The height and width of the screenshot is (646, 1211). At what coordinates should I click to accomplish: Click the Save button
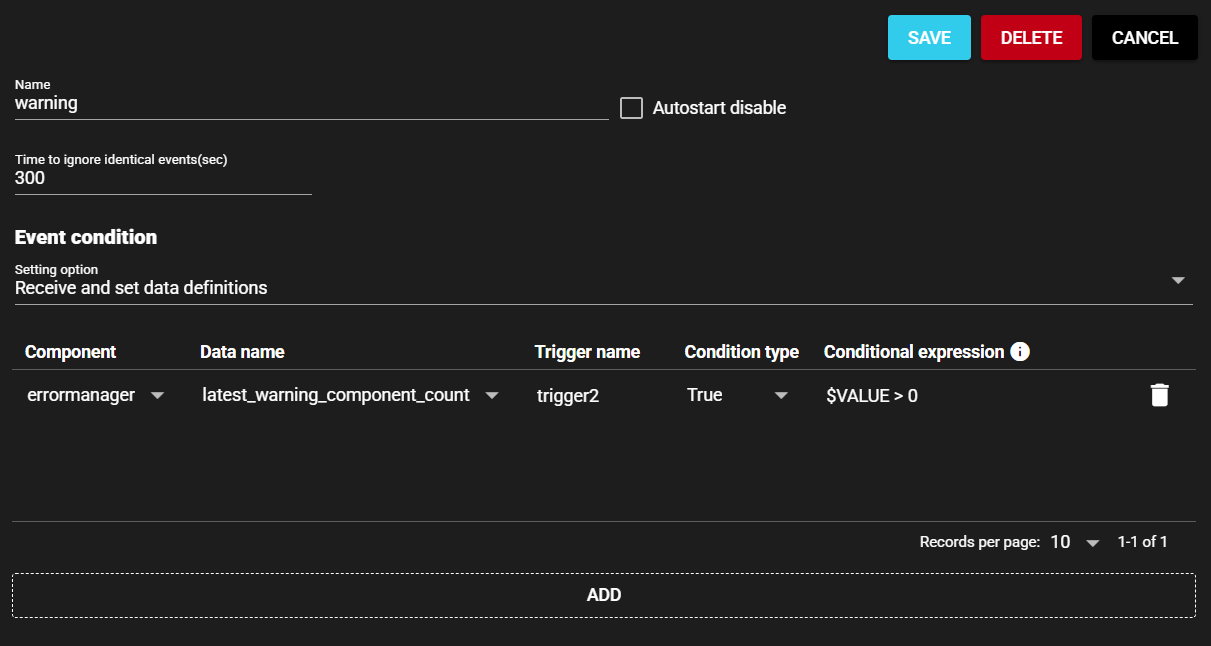coord(928,38)
